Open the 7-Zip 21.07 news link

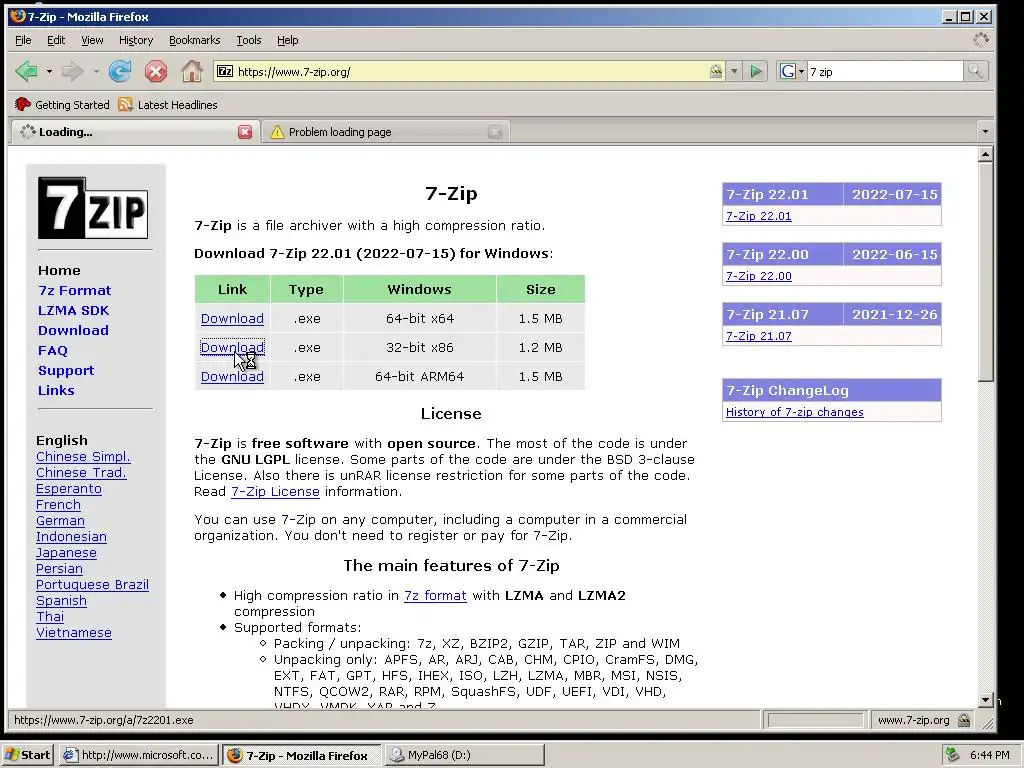[x=759, y=336]
